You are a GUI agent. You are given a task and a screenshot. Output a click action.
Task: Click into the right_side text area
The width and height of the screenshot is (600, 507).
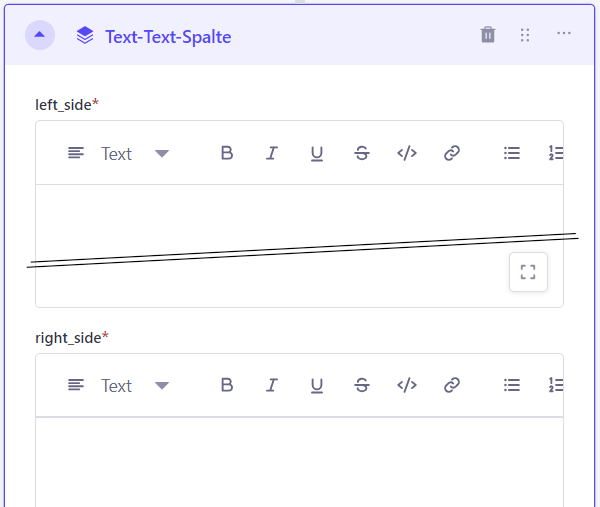(x=299, y=462)
